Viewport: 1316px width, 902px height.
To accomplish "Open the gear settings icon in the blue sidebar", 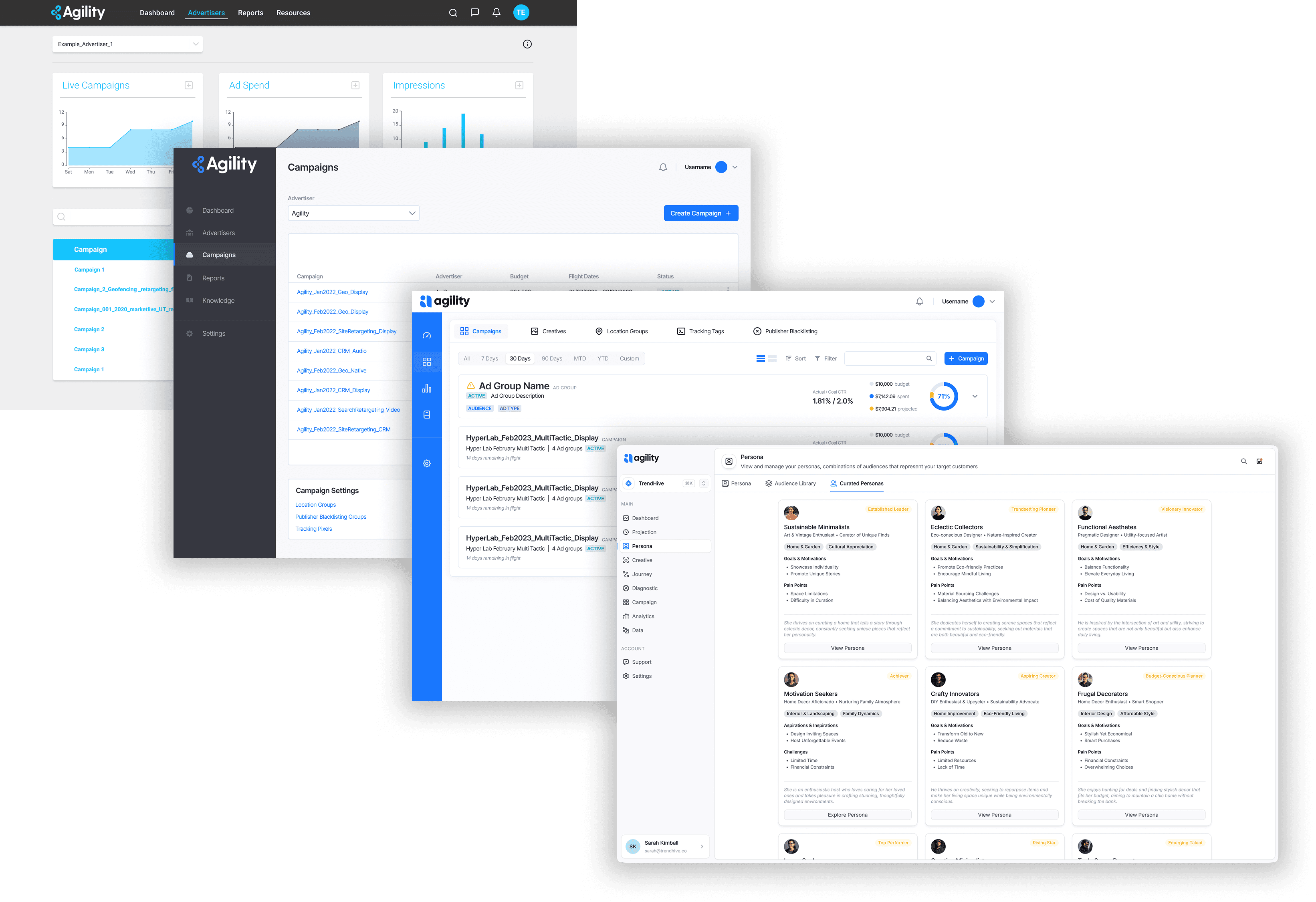I will pyautogui.click(x=427, y=463).
